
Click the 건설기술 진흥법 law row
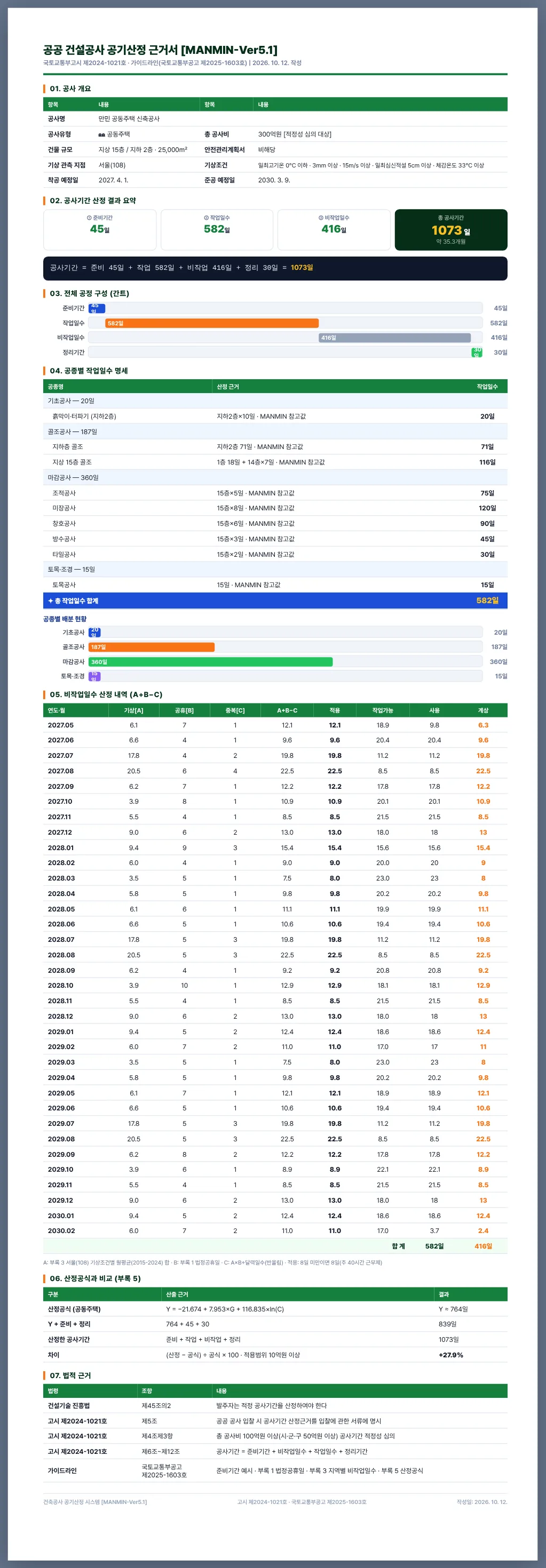coord(275,1405)
